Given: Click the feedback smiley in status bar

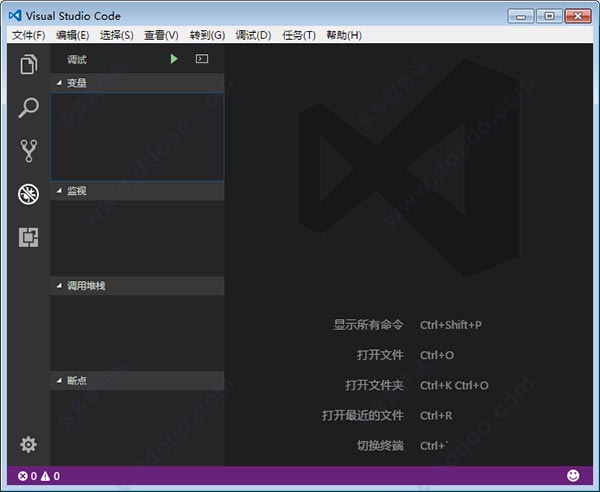Looking at the screenshot, I should [573, 476].
